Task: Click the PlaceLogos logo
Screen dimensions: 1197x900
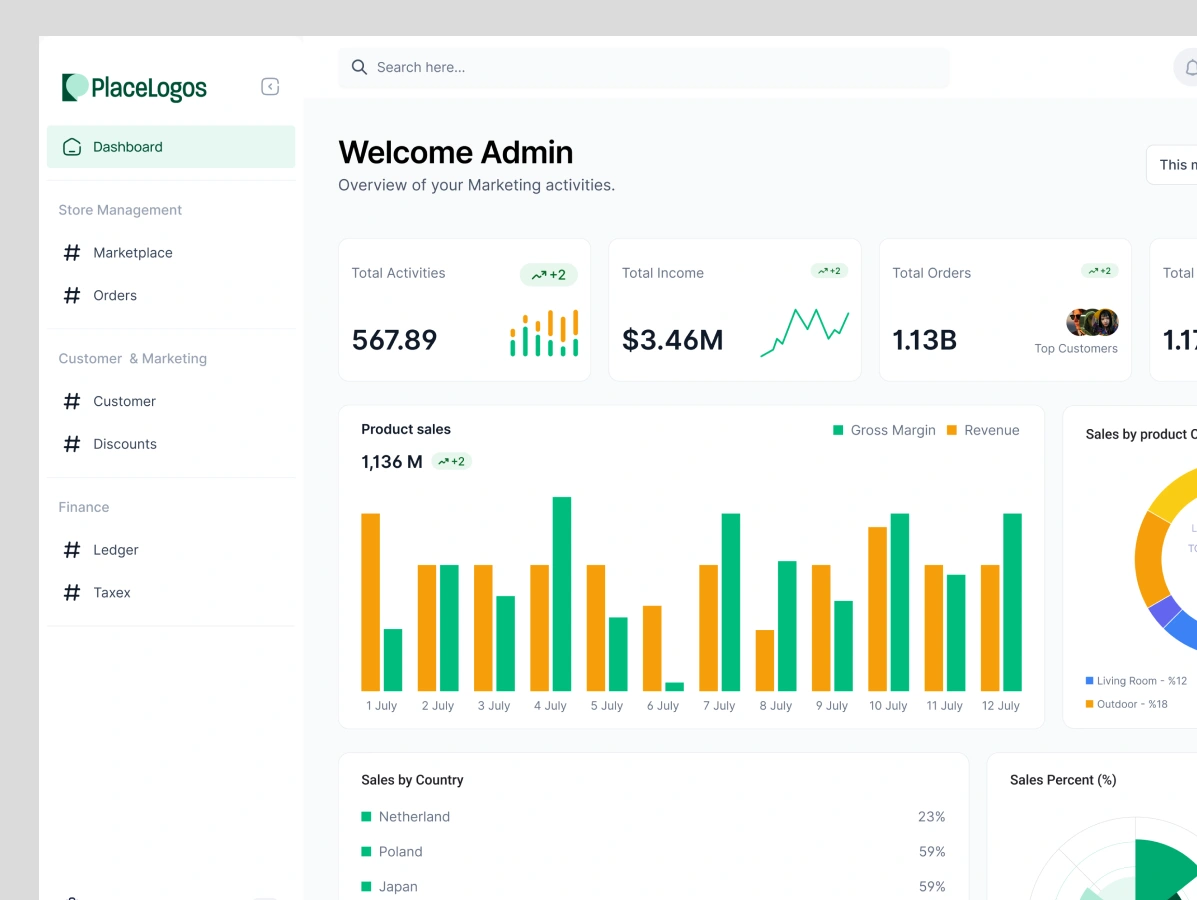Action: (134, 88)
